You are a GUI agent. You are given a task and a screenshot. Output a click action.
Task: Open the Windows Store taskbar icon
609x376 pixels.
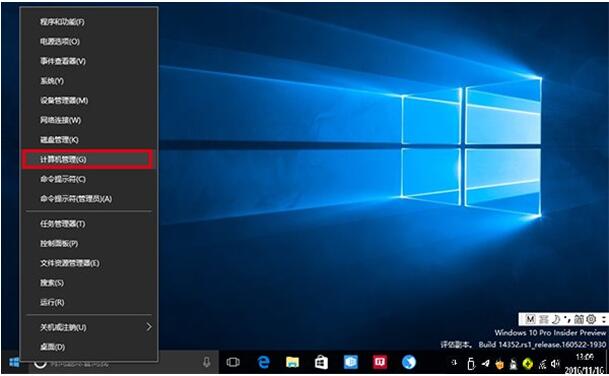coord(321,362)
